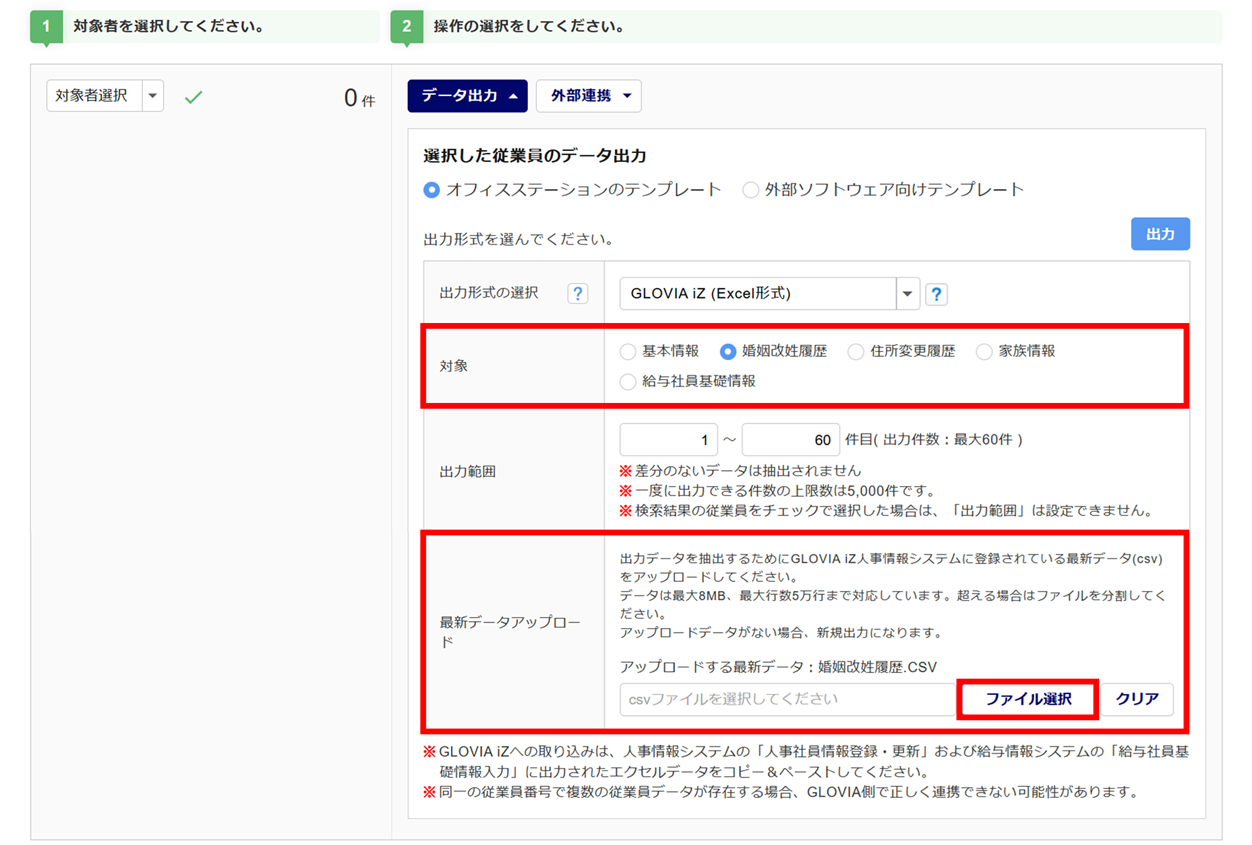Choose the 基本情報 radio option
The height and width of the screenshot is (845, 1252).
[x=628, y=351]
